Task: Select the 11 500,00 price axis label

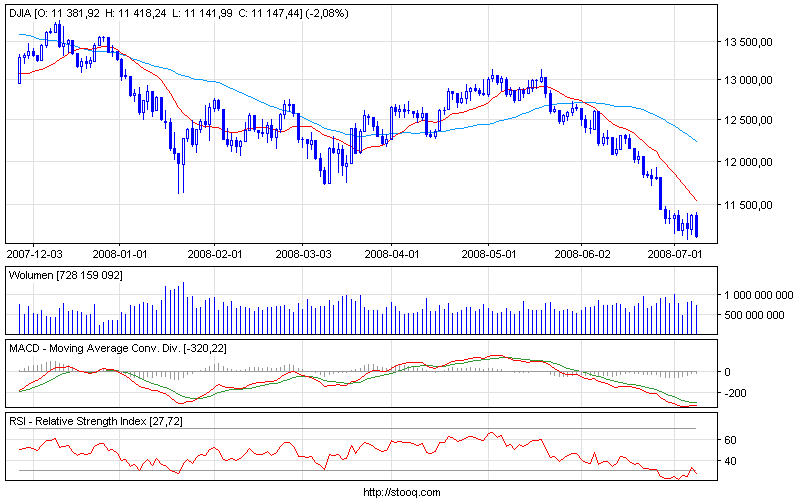Action: pos(748,205)
